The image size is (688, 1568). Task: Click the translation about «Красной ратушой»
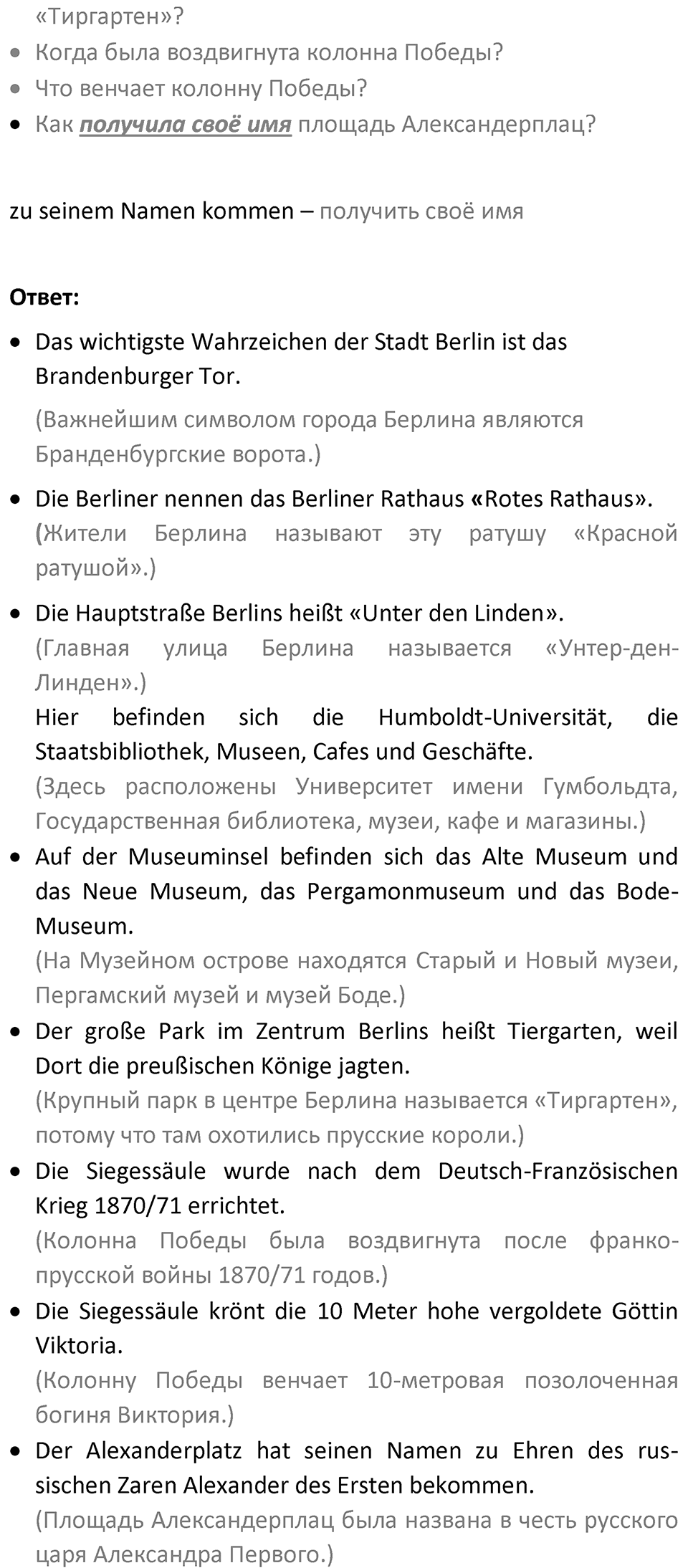coord(356,550)
